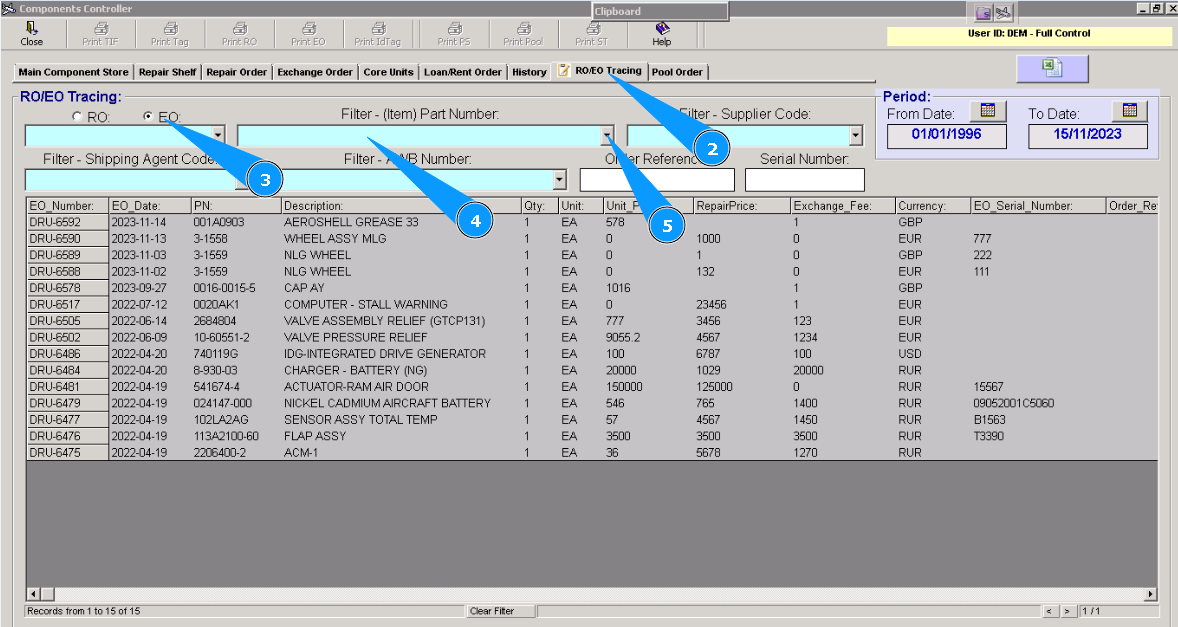Click the Serial Number input field
The image size is (1178, 627).
(x=805, y=180)
